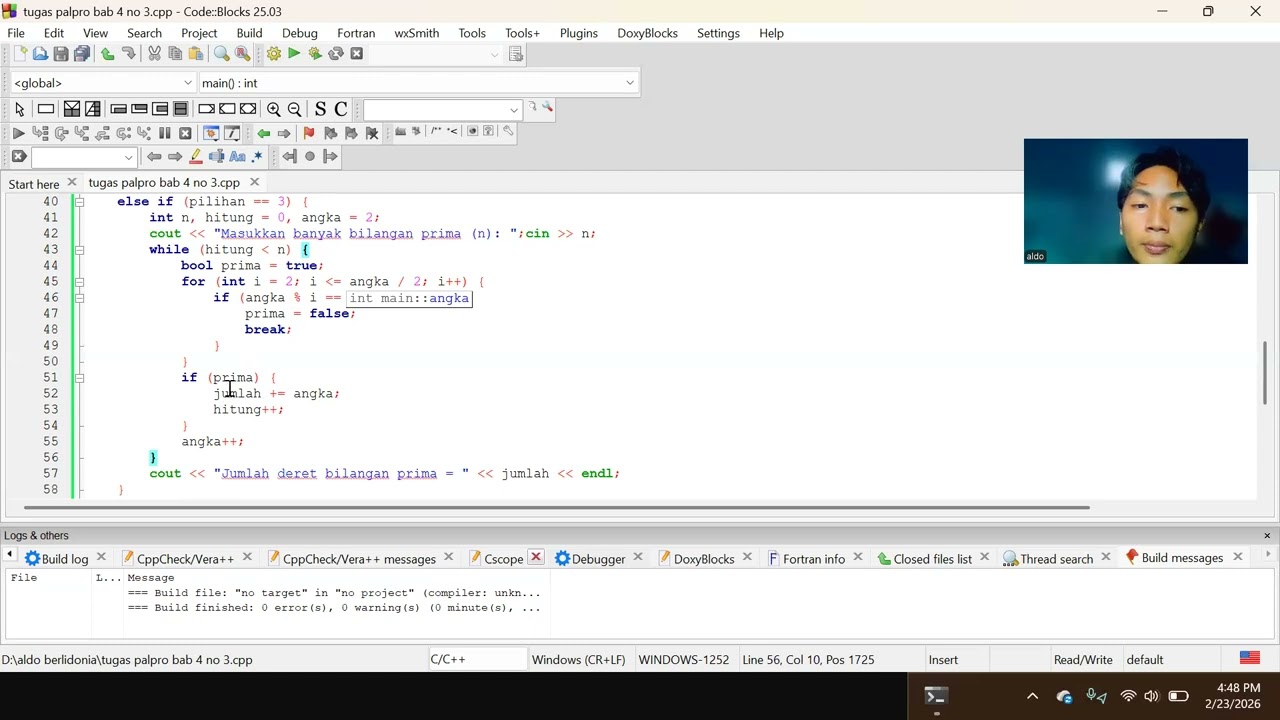Toggle match case Aa option
This screenshot has height=720, width=1280.
click(237, 157)
